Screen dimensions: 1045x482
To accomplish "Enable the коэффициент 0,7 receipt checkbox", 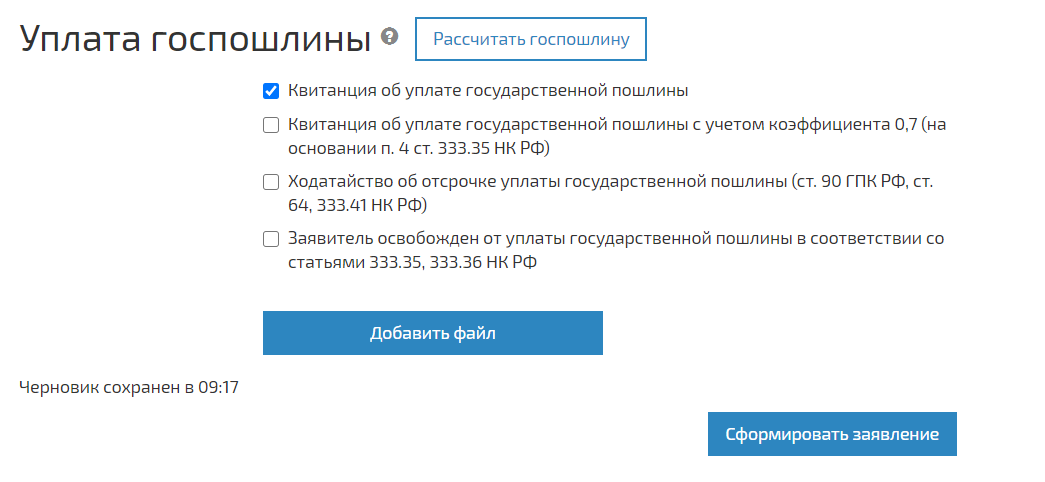I will [x=271, y=125].
